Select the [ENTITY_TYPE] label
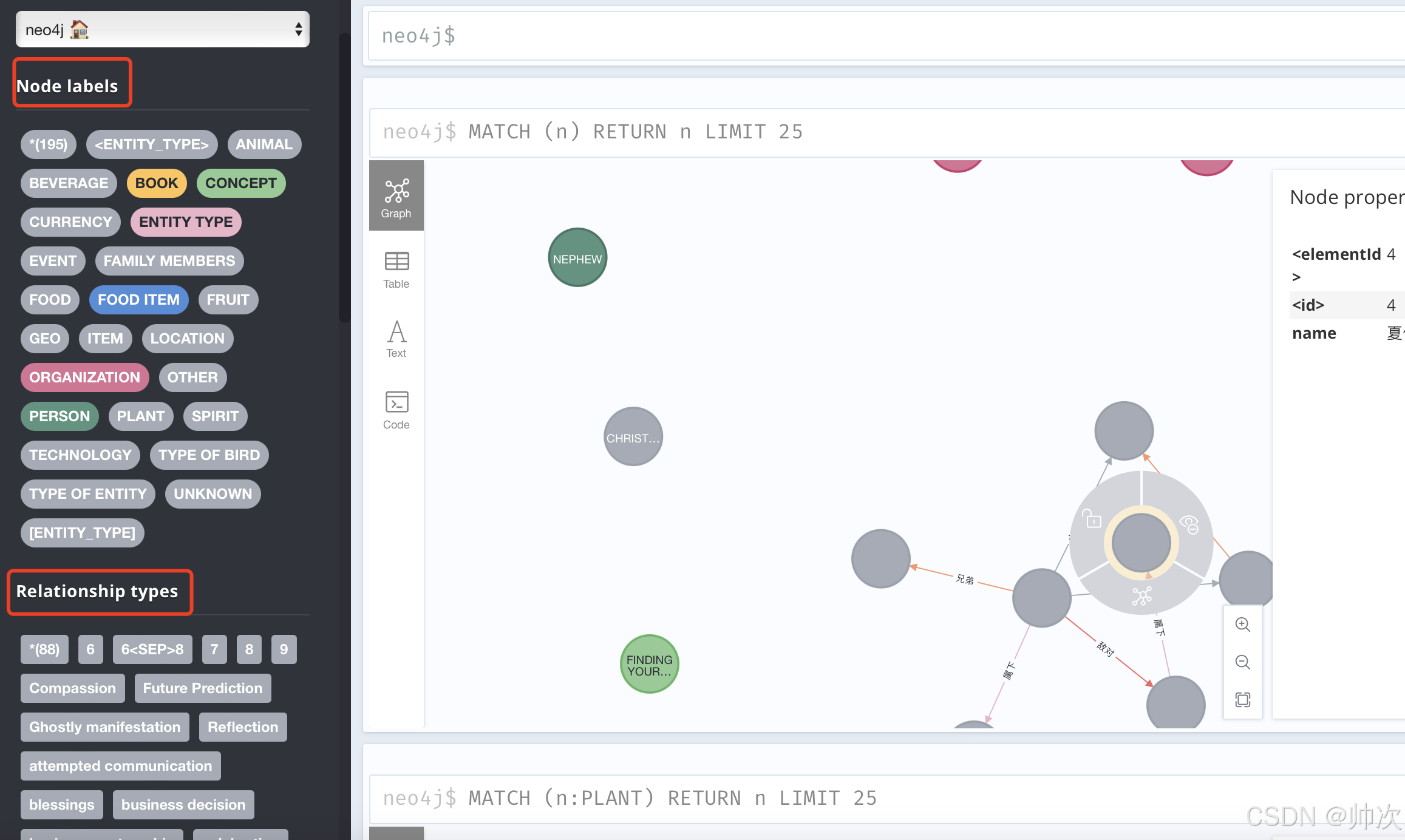Screen dimensions: 1405x840 click(83, 533)
